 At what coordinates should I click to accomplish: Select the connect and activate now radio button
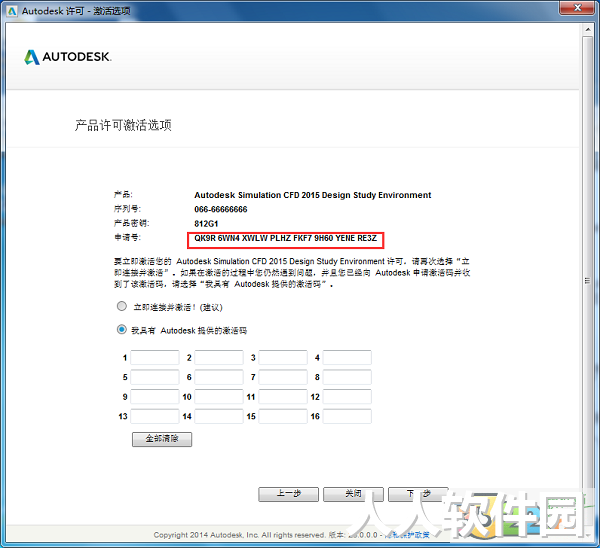pos(122,306)
